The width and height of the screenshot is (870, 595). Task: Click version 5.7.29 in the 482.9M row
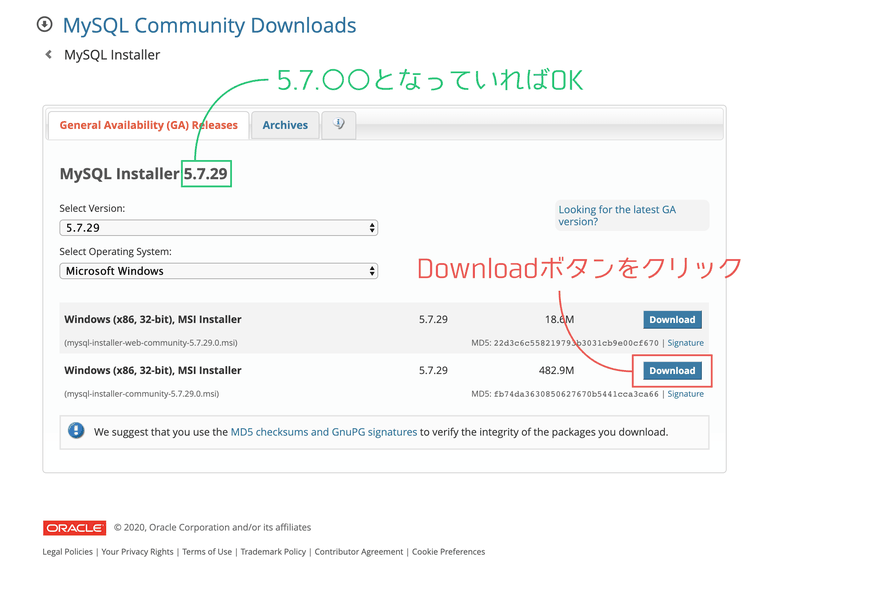click(x=433, y=370)
